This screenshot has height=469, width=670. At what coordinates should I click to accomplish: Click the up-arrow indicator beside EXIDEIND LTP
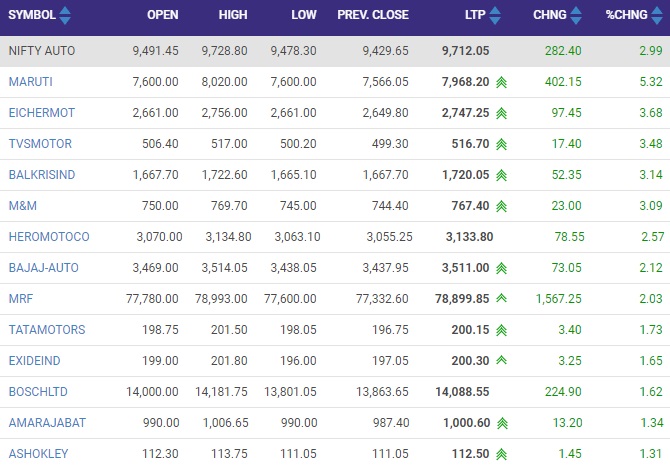502,360
